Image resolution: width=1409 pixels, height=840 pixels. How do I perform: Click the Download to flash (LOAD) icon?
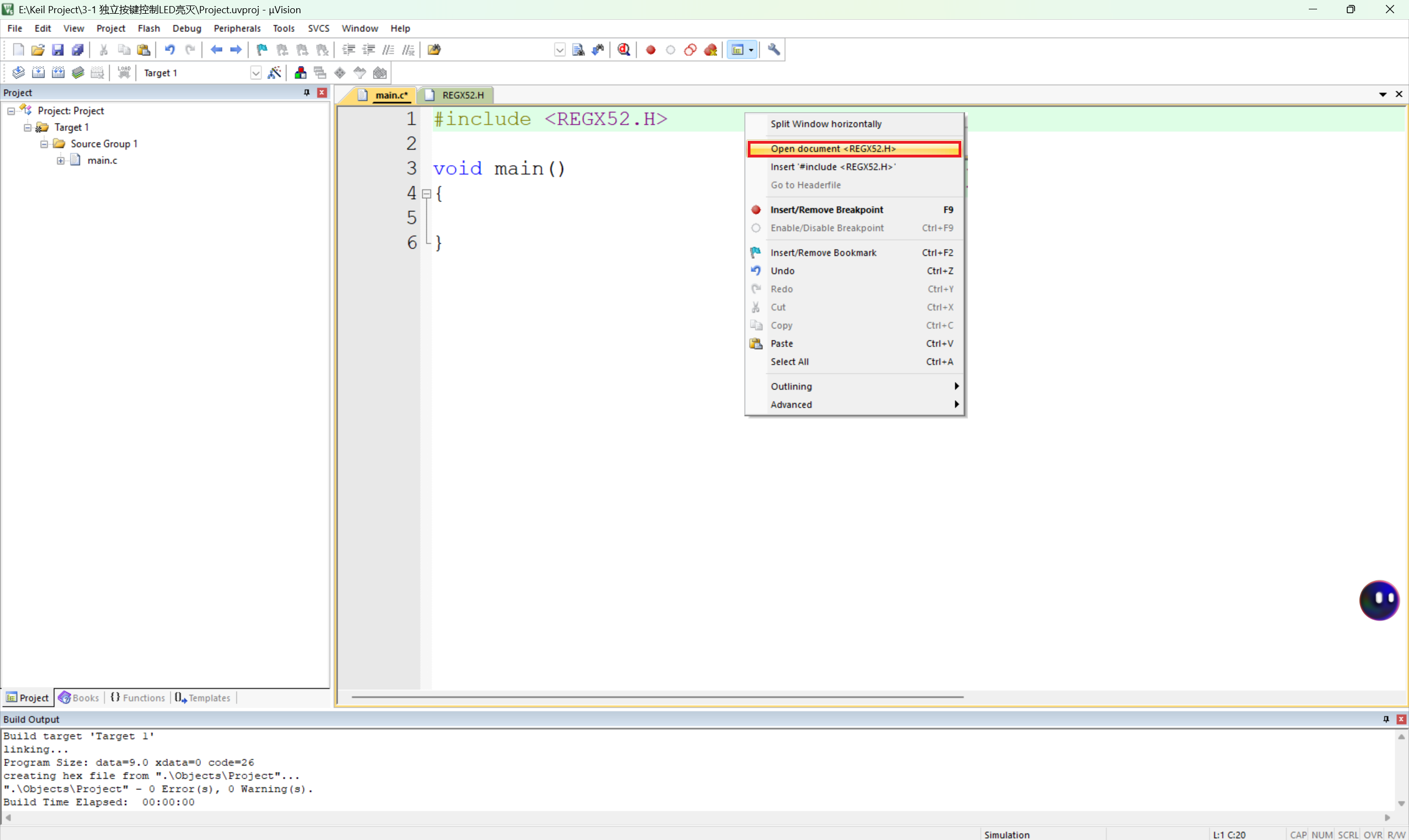124,73
